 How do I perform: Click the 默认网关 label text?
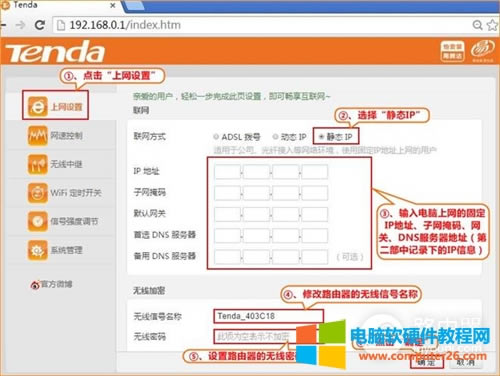[149, 213]
